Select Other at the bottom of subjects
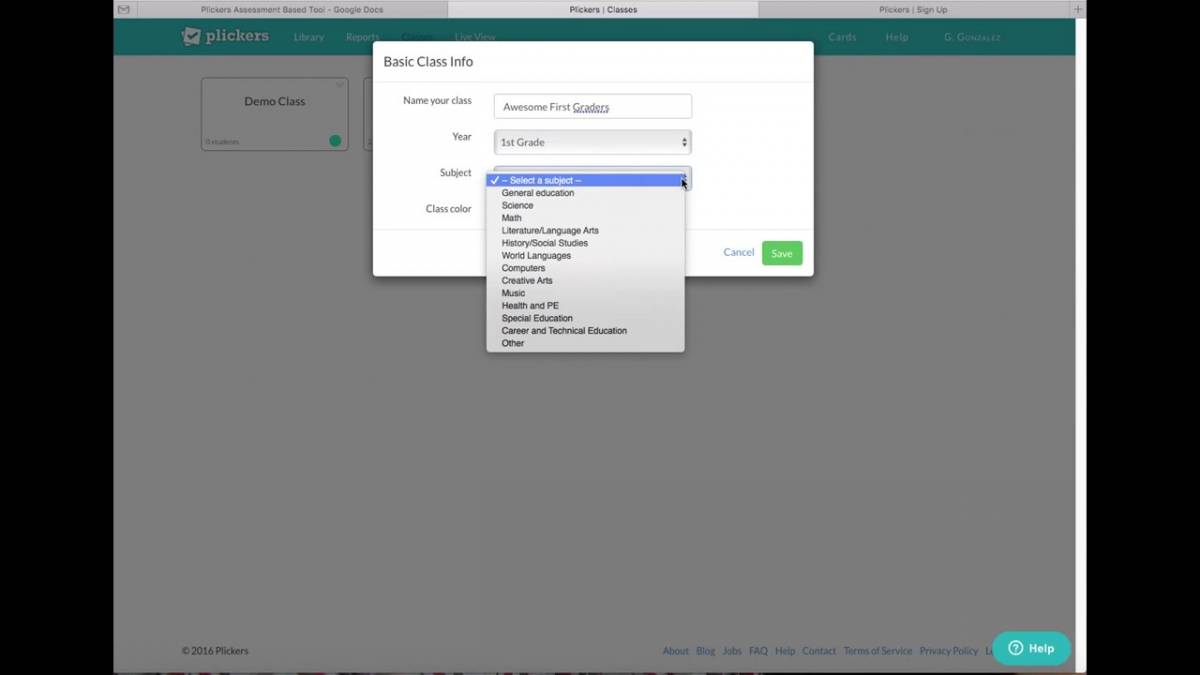This screenshot has height=675, width=1200. tap(585, 343)
